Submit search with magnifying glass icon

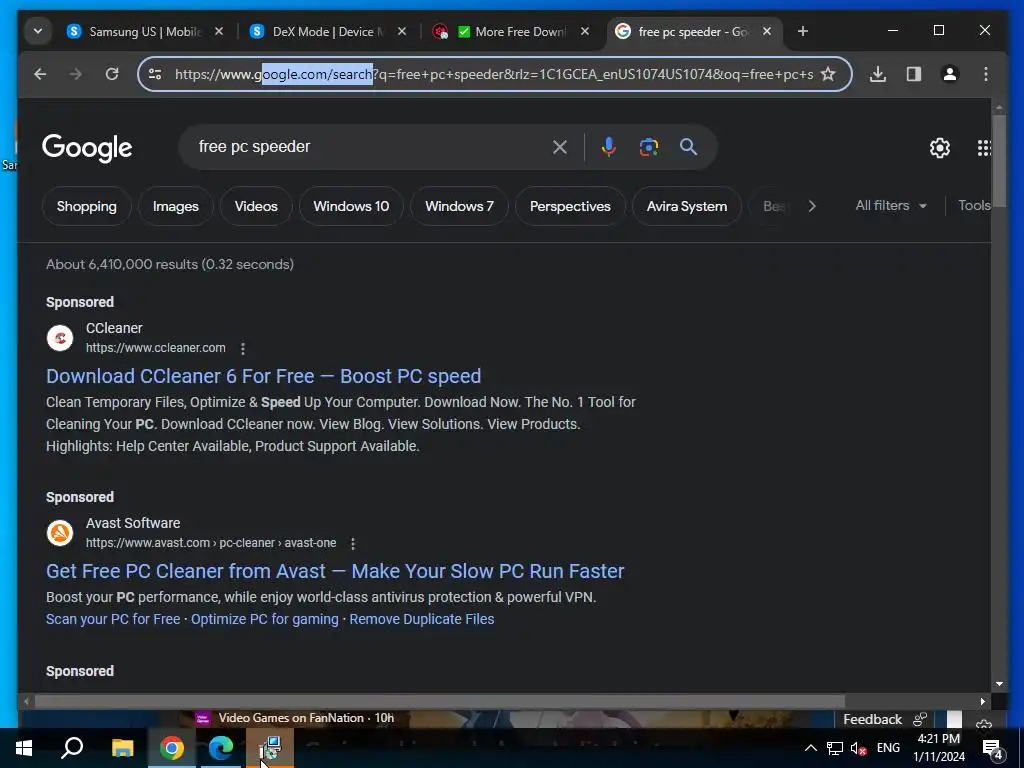pos(688,147)
